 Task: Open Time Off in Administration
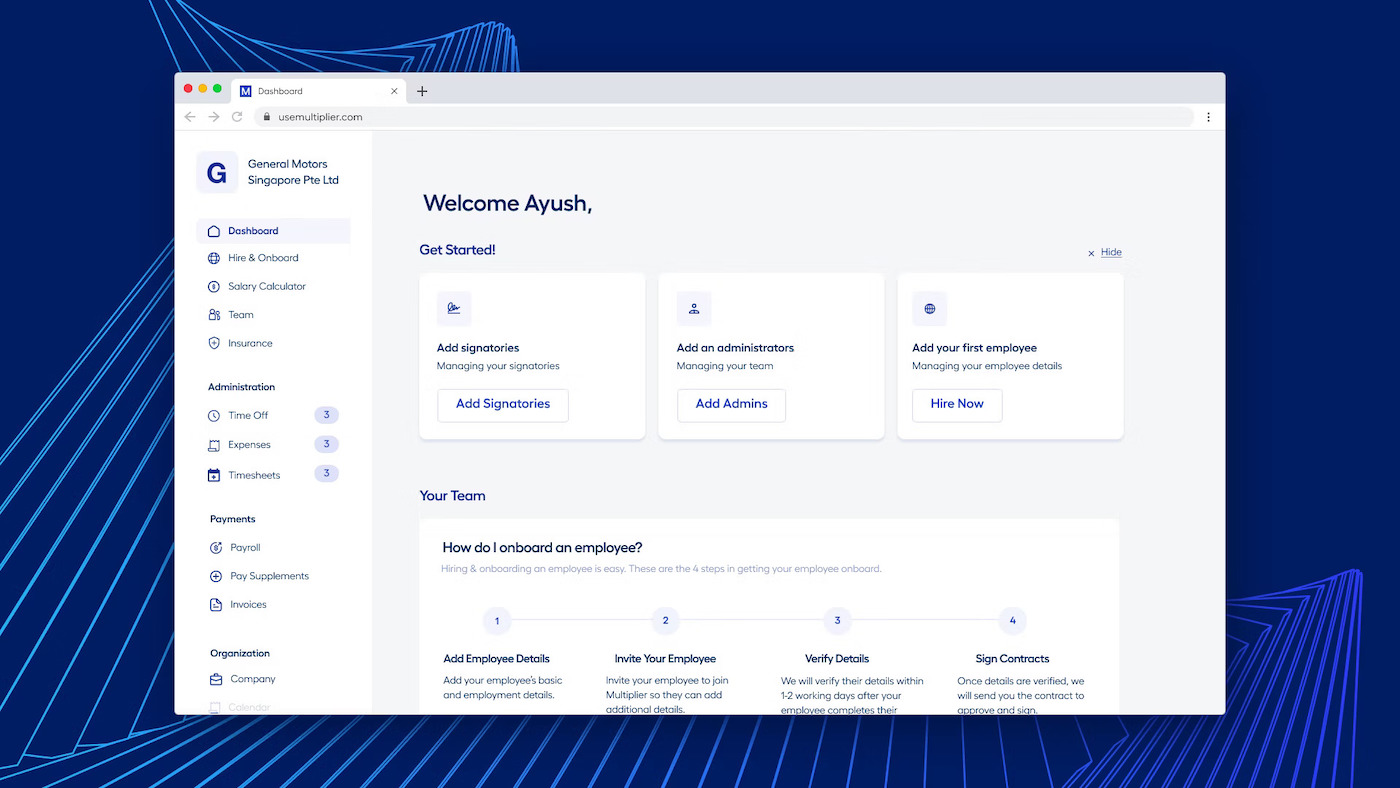point(249,415)
